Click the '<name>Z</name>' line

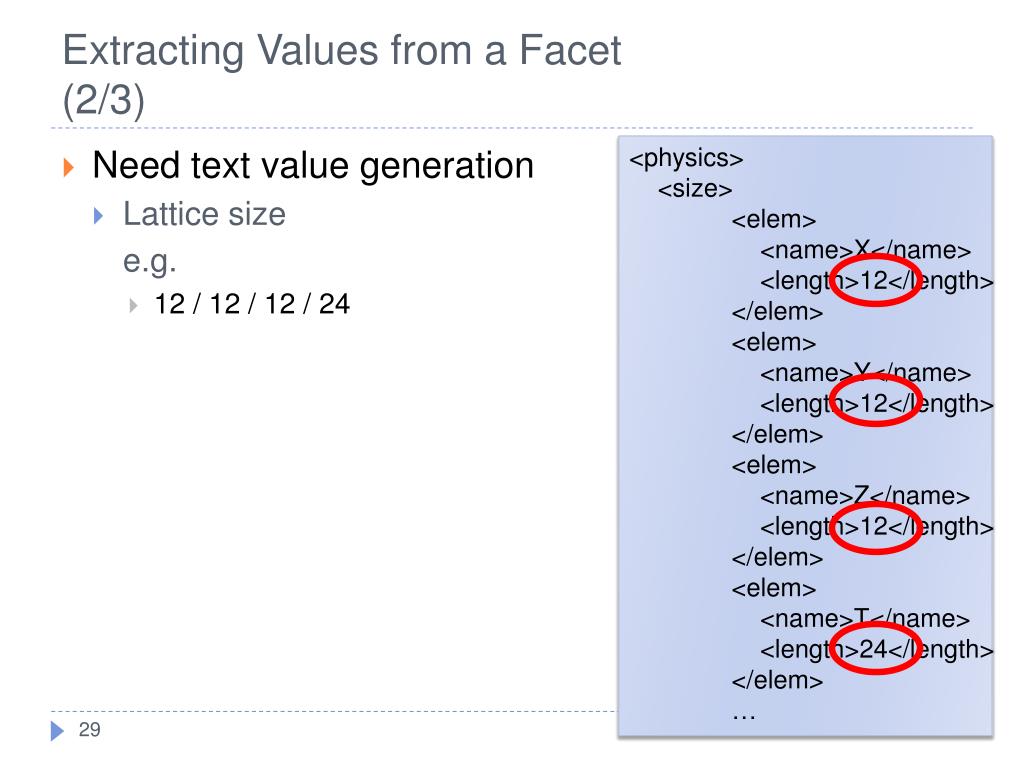pyautogui.click(x=865, y=496)
